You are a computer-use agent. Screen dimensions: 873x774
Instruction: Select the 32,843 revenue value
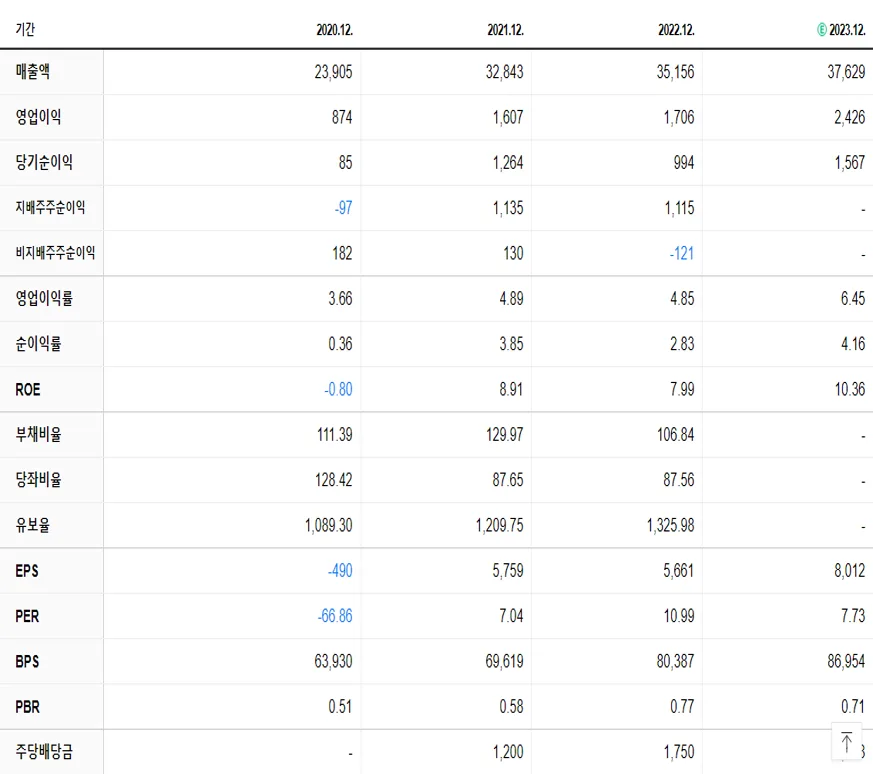pos(504,72)
